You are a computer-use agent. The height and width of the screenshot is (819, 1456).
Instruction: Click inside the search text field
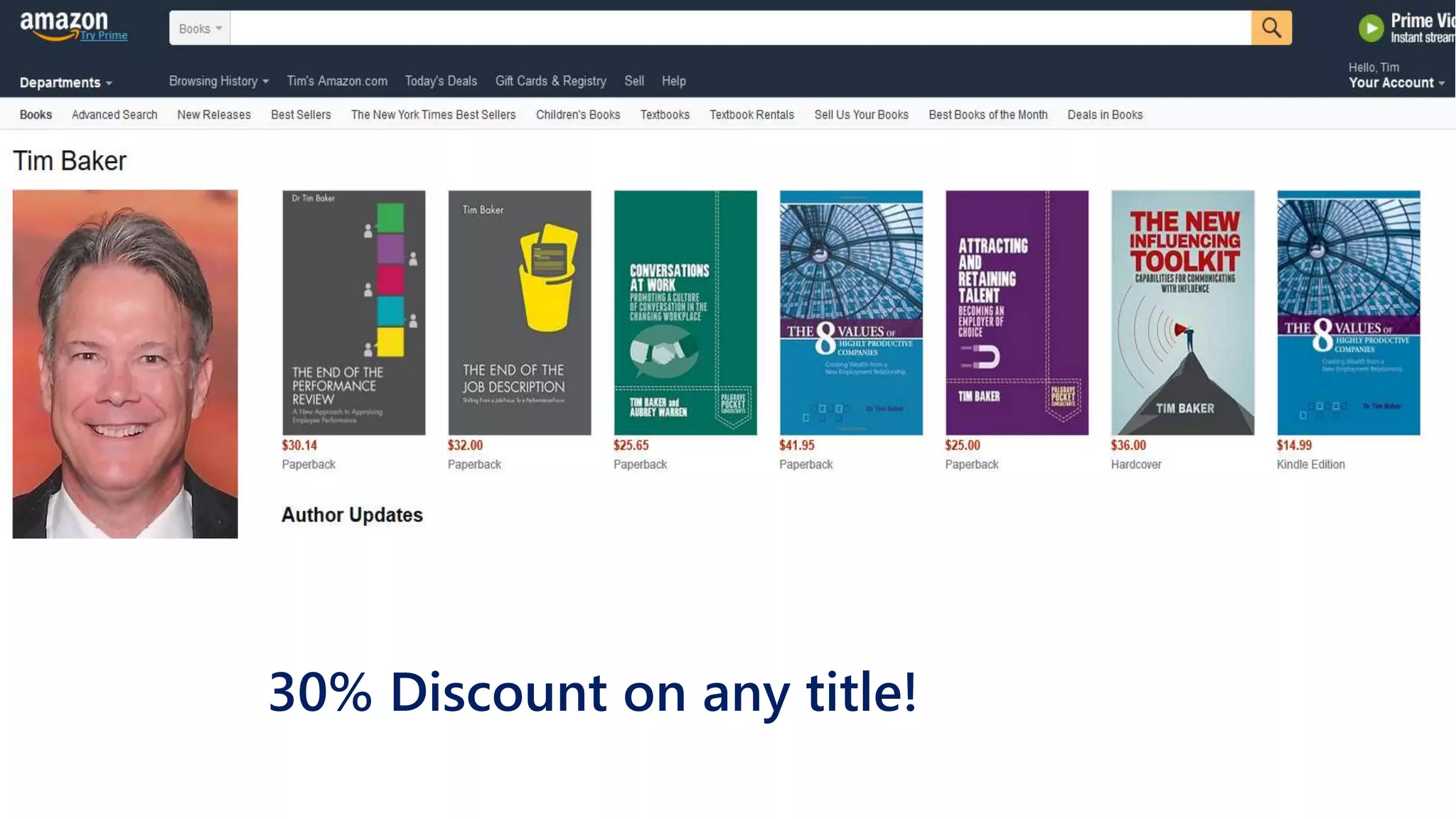[740, 28]
